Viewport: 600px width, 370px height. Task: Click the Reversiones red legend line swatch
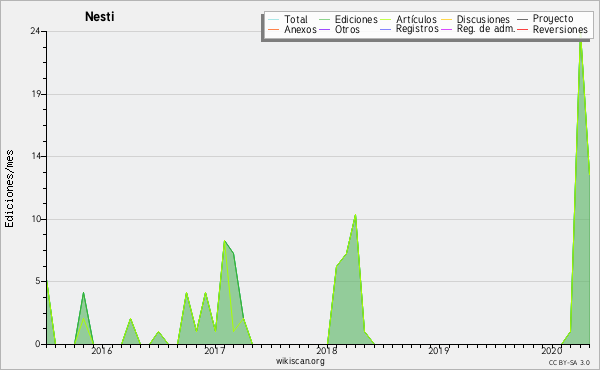[x=522, y=29]
